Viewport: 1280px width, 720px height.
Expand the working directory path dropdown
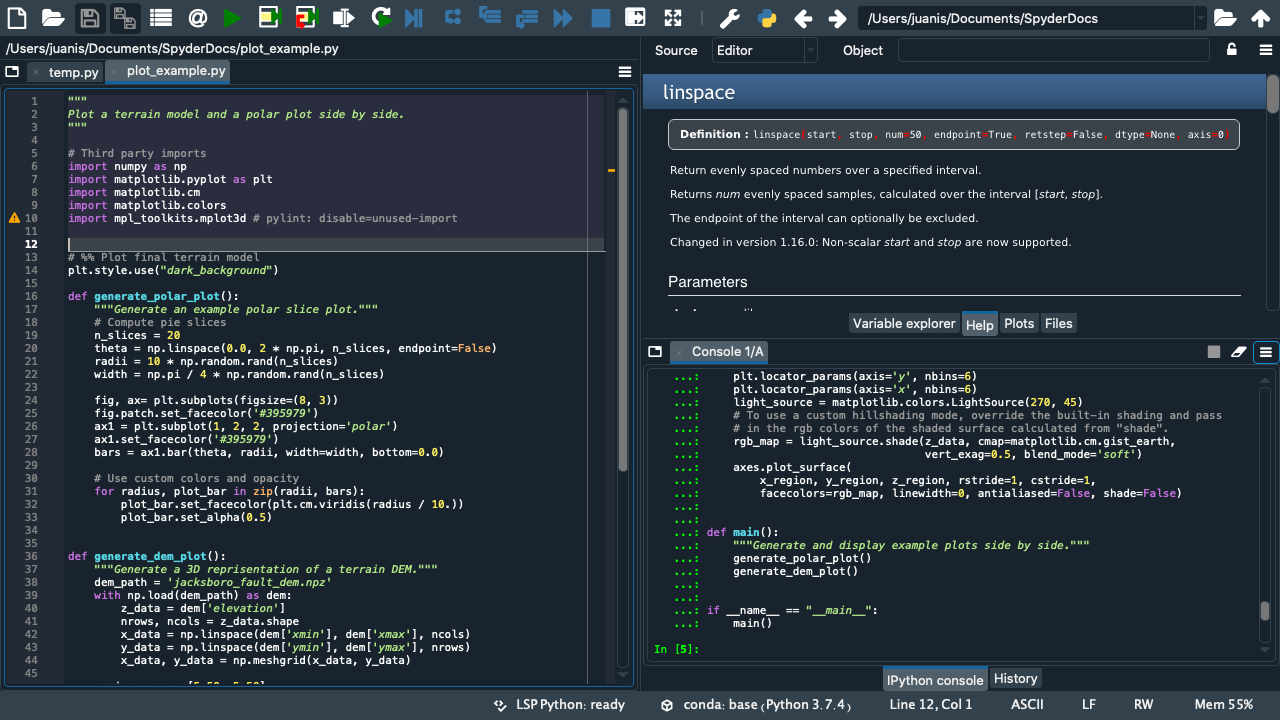(x=1200, y=18)
